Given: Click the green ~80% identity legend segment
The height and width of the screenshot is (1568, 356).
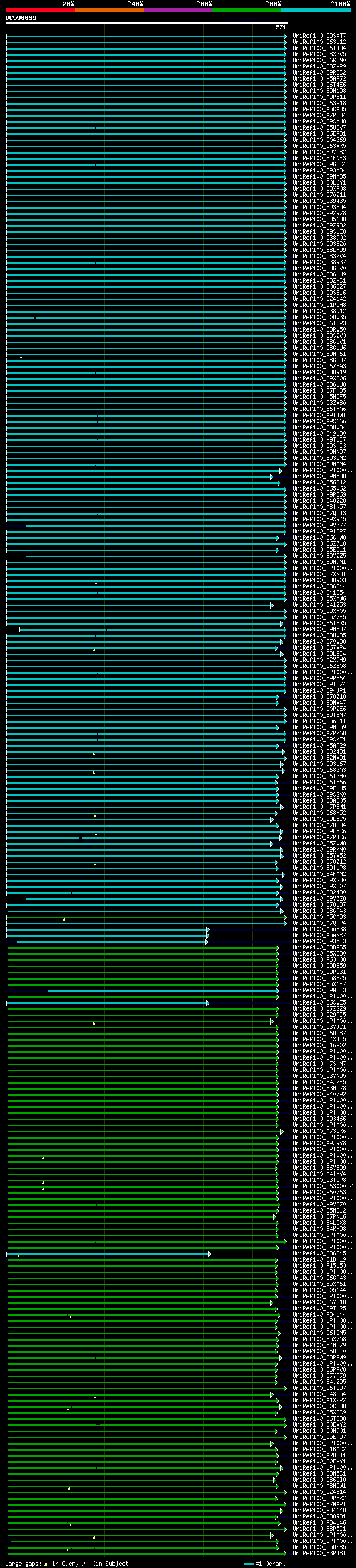Looking at the screenshot, I should [x=247, y=10].
